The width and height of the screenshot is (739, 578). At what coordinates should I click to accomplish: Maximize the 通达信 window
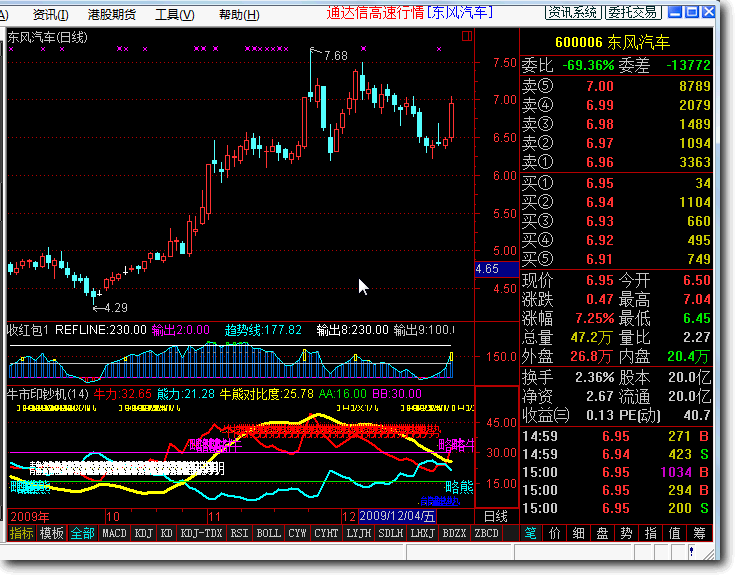click(692, 12)
